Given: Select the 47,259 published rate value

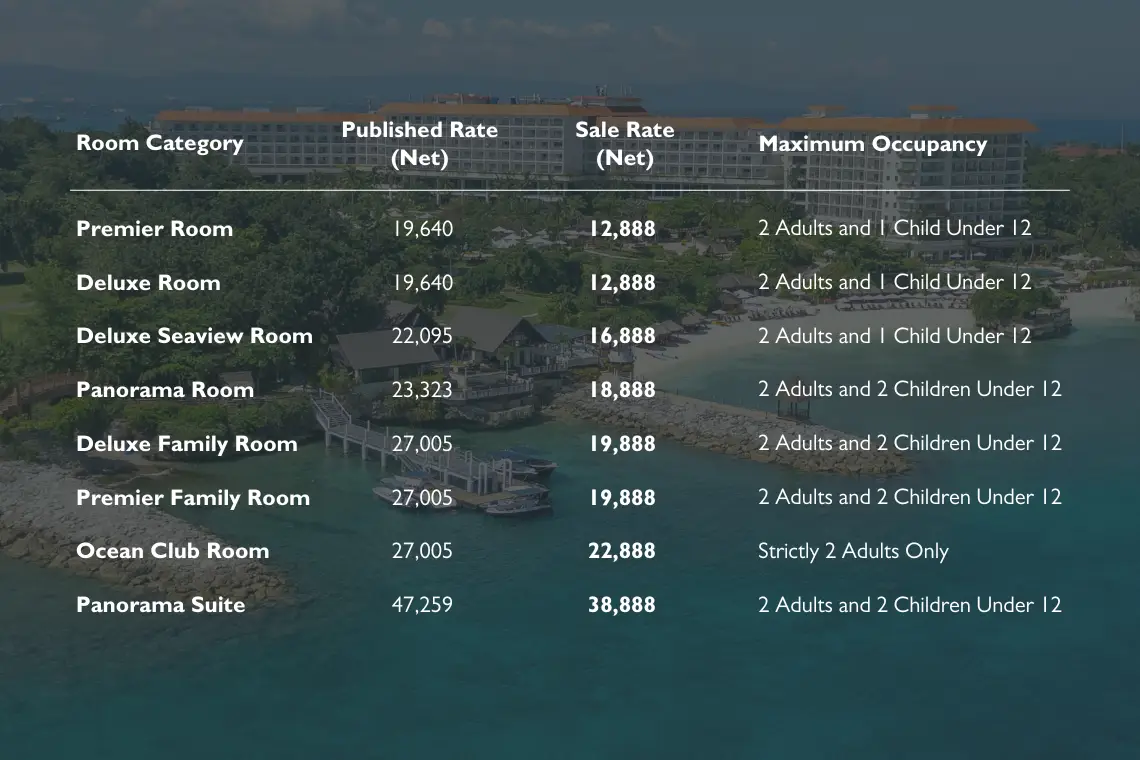Looking at the screenshot, I should (x=422, y=605).
